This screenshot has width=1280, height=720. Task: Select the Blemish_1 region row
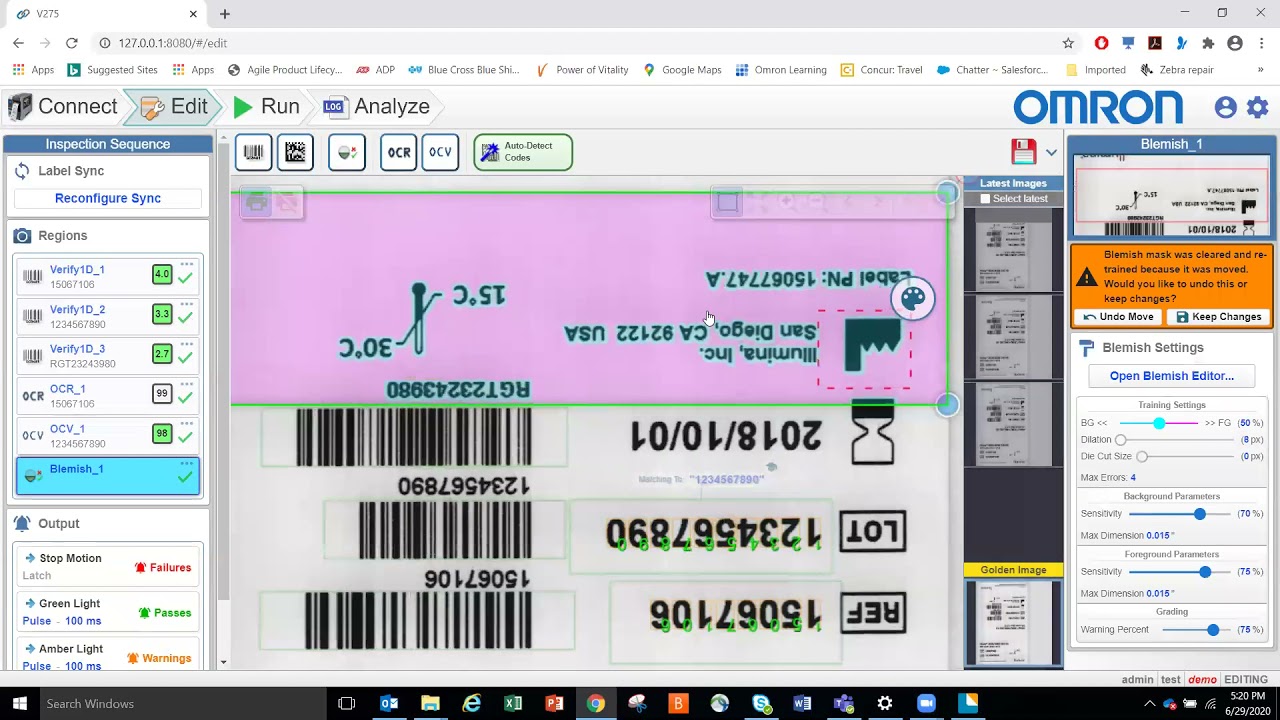click(x=108, y=476)
